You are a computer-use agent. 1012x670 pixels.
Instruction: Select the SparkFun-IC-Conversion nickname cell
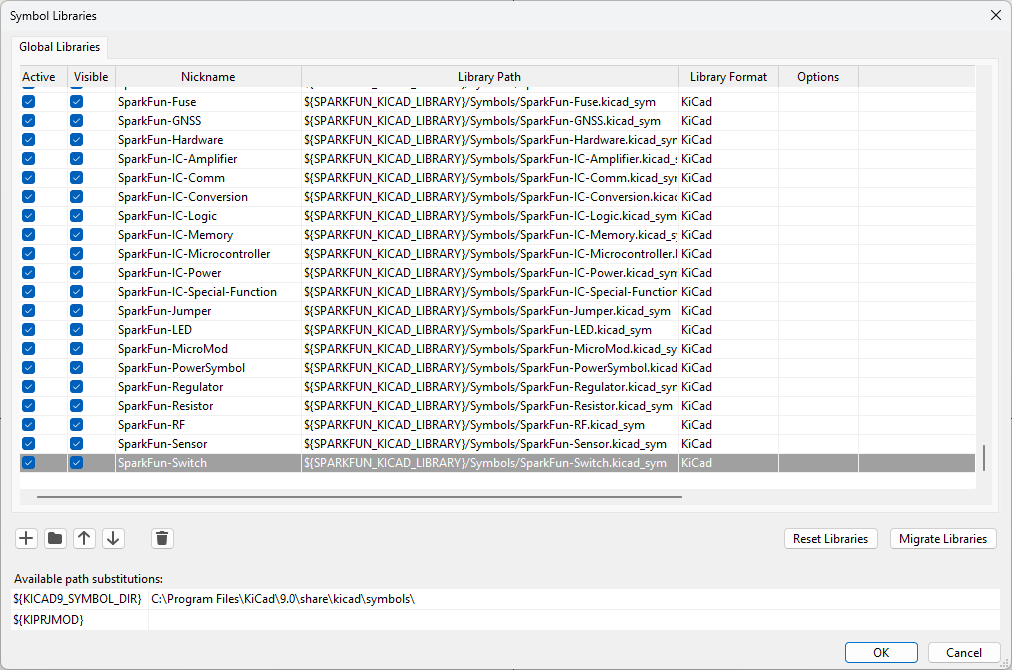[x=208, y=197]
